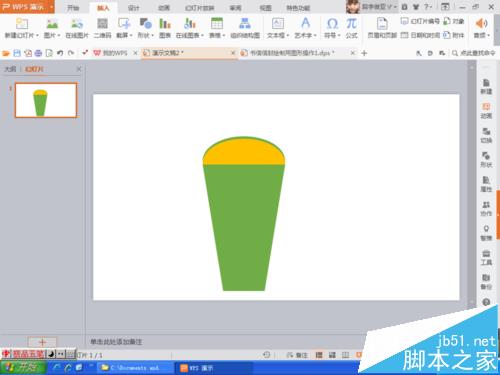This screenshot has width=500, height=375.
Task: Click the add slide plus button below thumbnails
Action: coord(42,342)
